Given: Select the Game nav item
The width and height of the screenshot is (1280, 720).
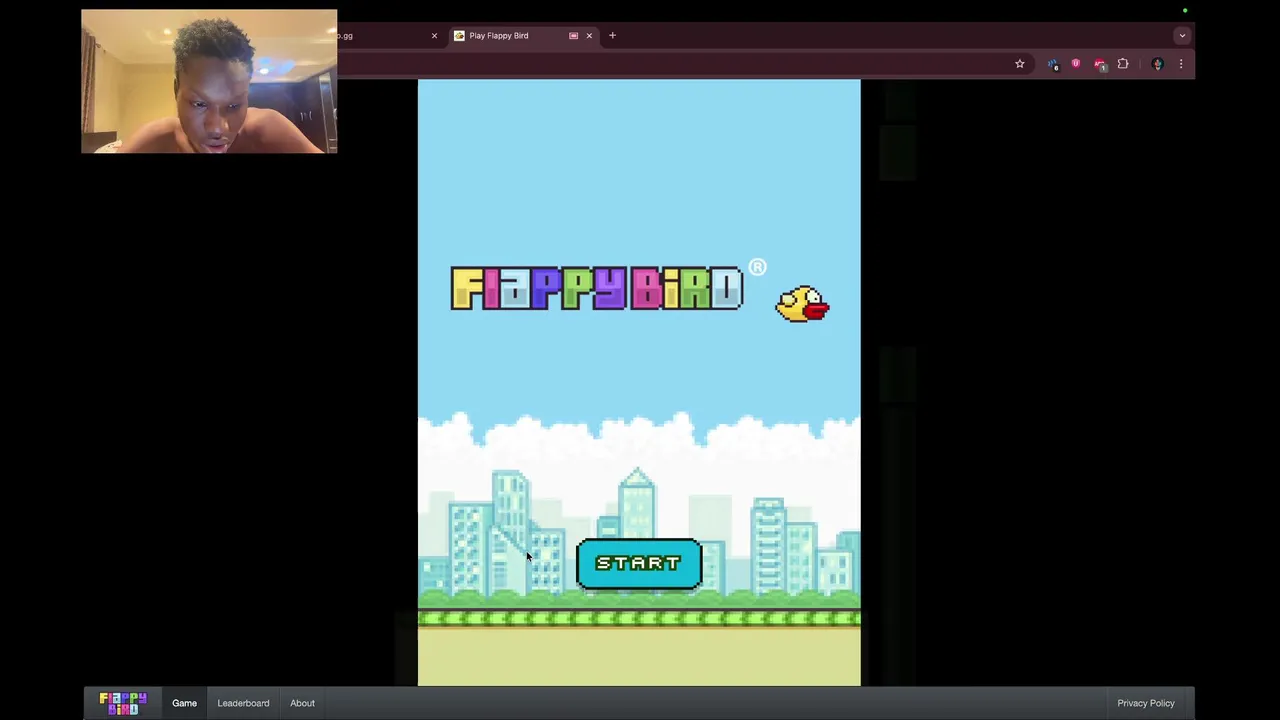Looking at the screenshot, I should (x=184, y=703).
